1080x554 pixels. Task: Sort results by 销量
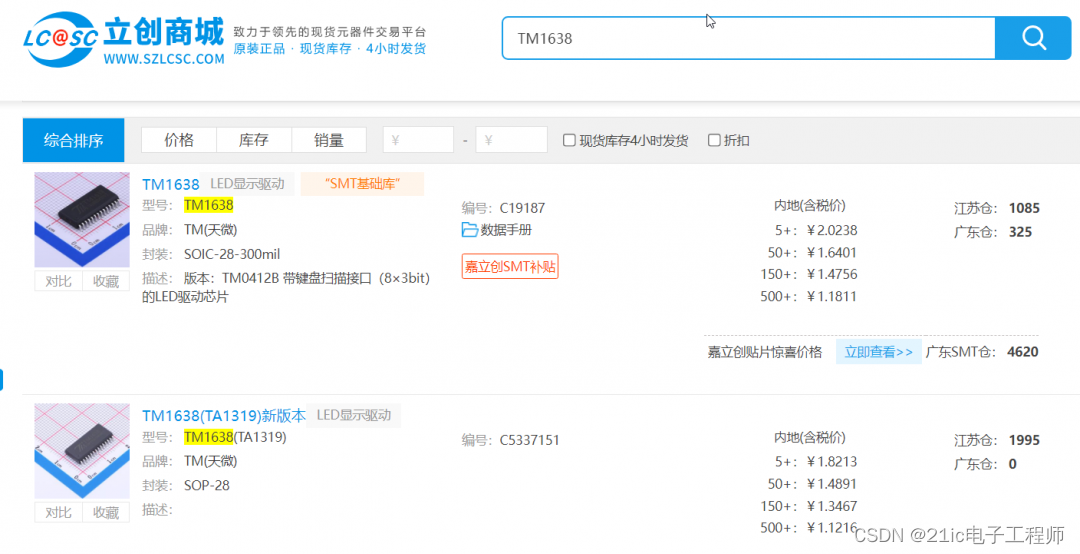pyautogui.click(x=329, y=141)
